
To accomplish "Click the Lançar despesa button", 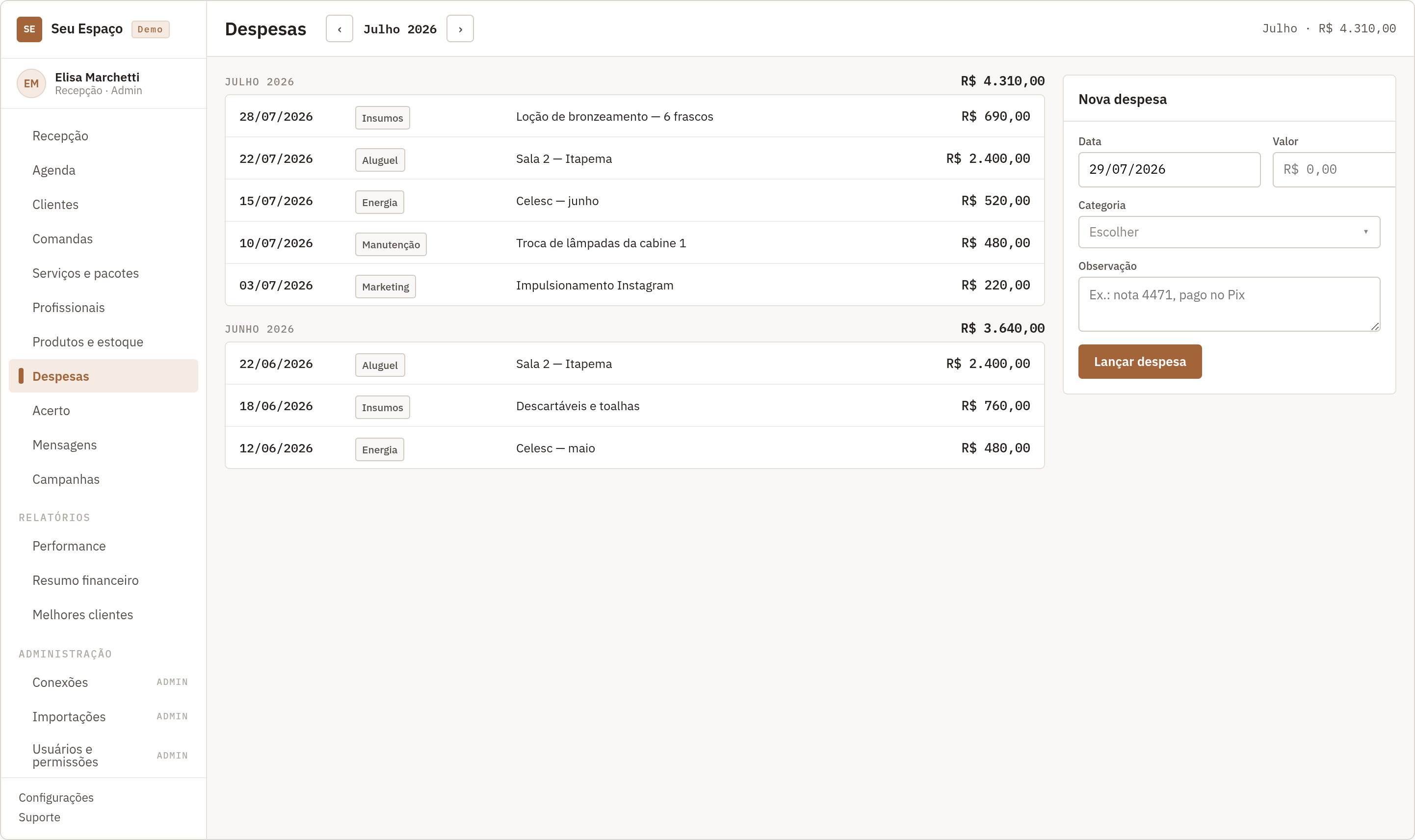I will [1140, 362].
